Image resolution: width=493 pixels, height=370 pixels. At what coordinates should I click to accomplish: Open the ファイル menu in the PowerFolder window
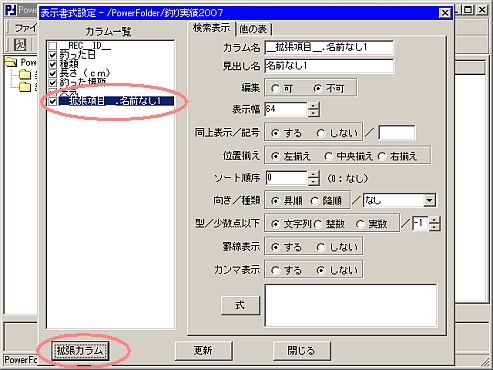[x=25, y=28]
